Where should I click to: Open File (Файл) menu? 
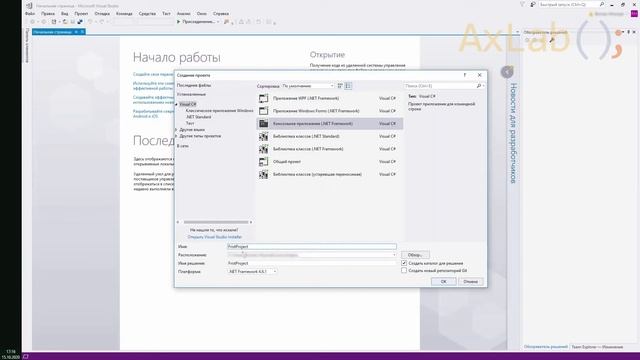click(30, 13)
